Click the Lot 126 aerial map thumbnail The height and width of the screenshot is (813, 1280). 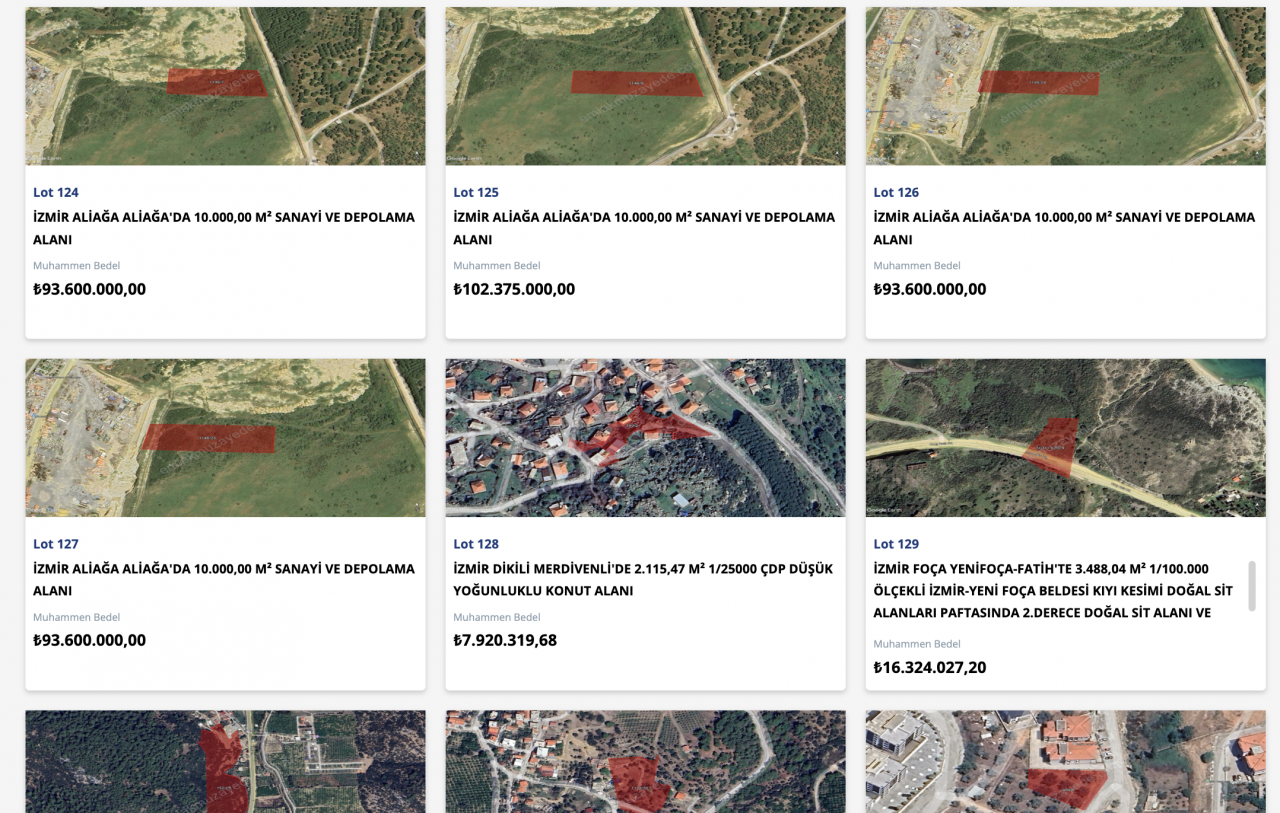coord(1065,86)
